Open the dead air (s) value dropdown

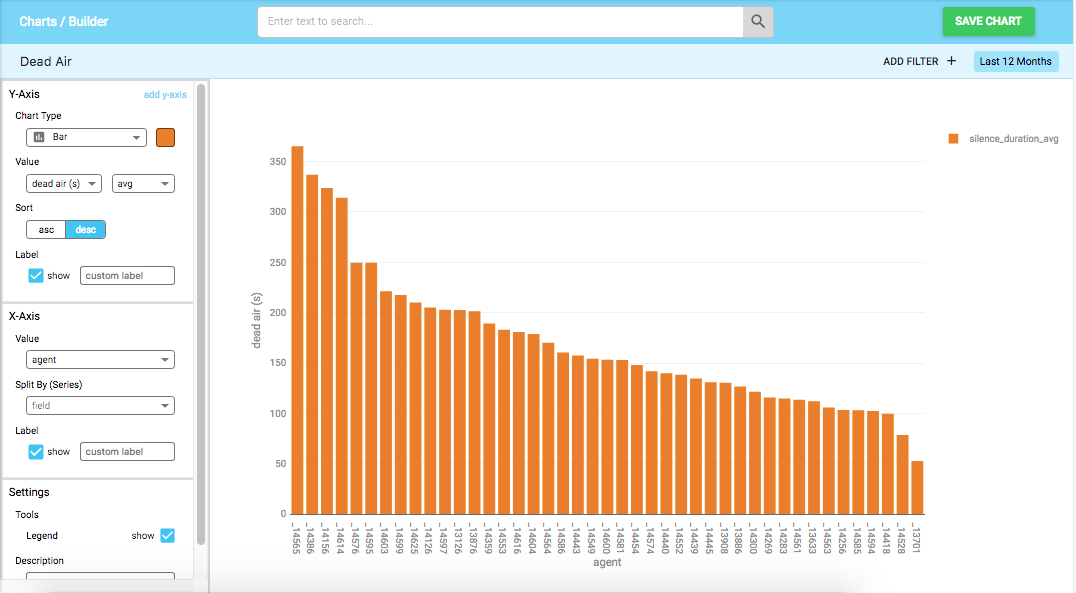click(64, 183)
